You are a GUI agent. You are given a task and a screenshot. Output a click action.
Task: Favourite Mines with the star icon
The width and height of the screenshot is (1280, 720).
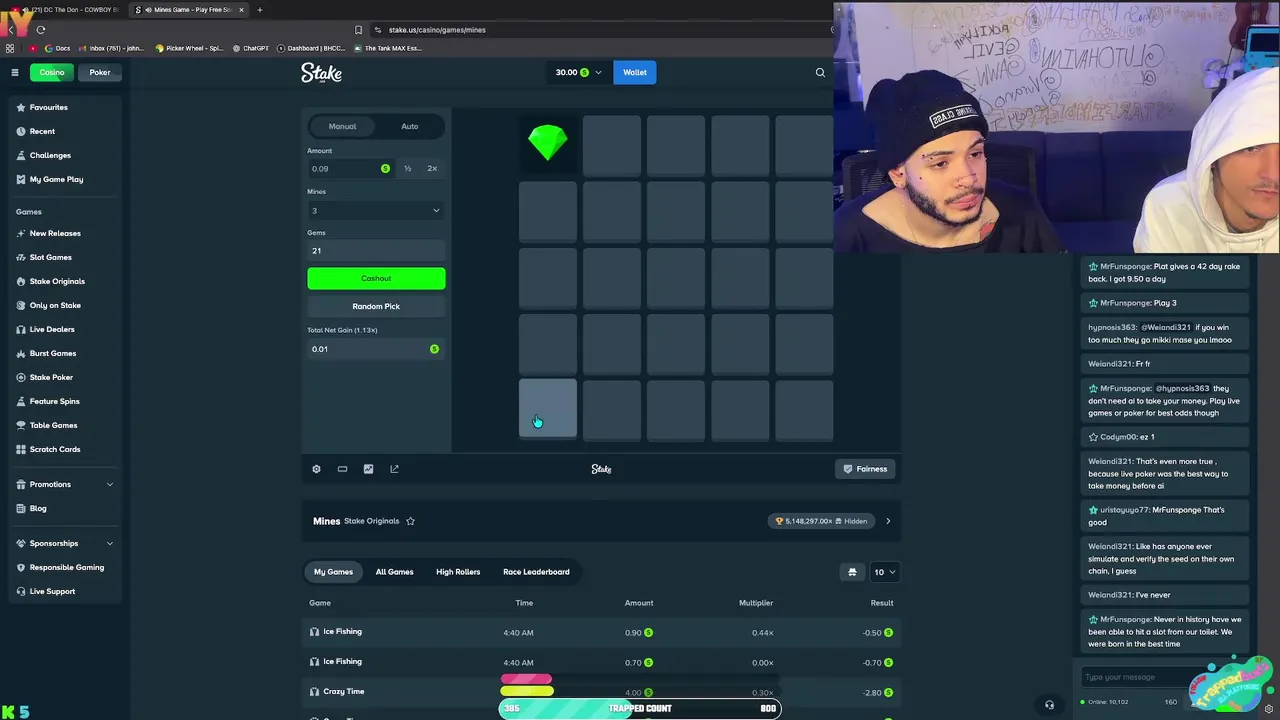pyautogui.click(x=410, y=521)
